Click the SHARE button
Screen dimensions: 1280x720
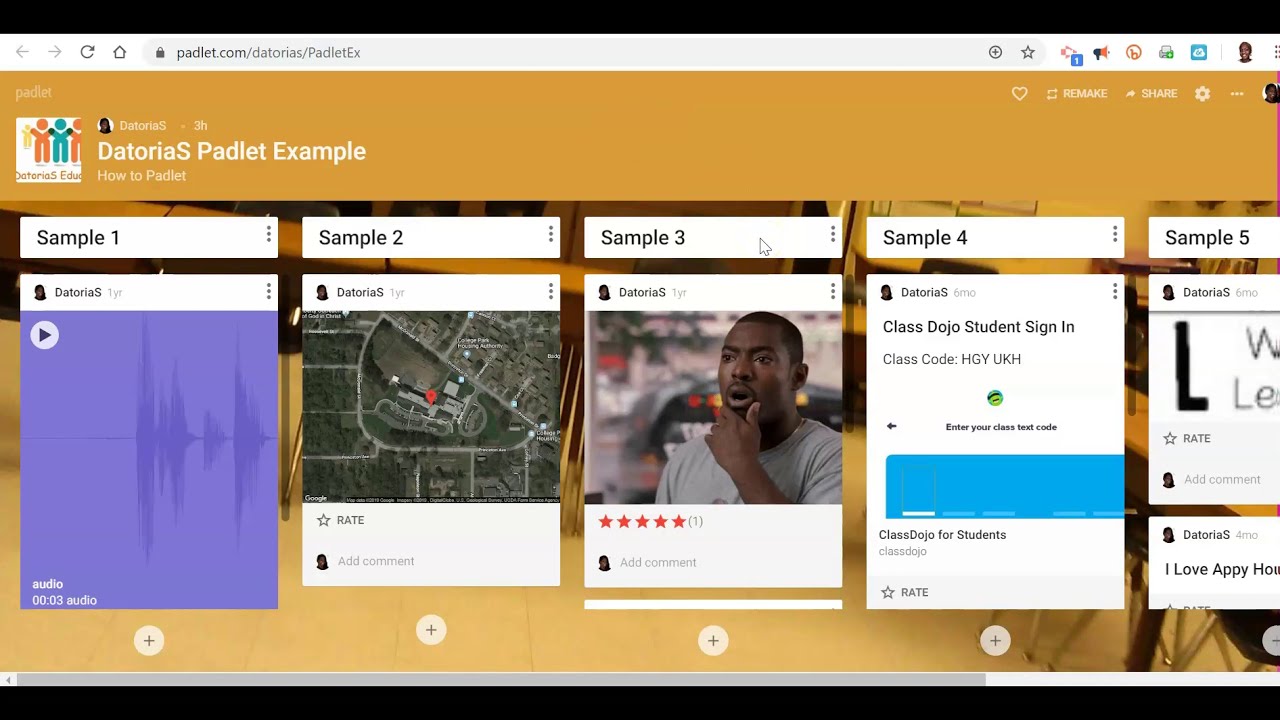pyautogui.click(x=1151, y=94)
